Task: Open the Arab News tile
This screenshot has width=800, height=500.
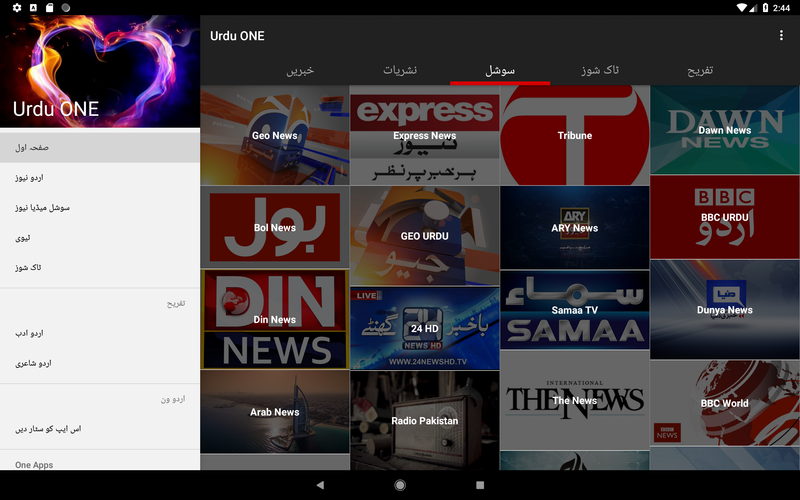Action: pos(274,412)
